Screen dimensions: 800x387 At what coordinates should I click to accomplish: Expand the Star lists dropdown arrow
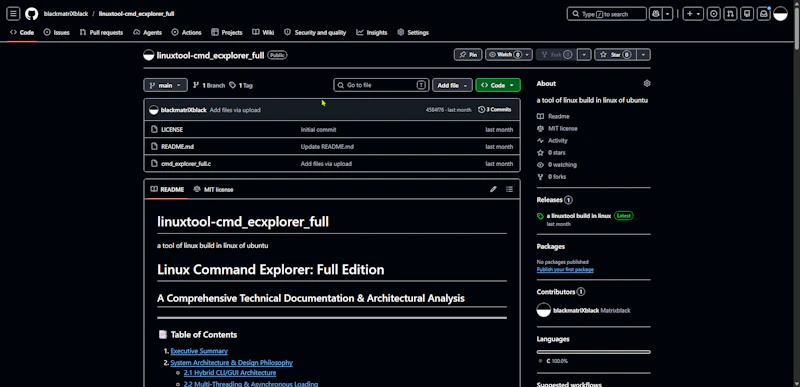pos(643,55)
